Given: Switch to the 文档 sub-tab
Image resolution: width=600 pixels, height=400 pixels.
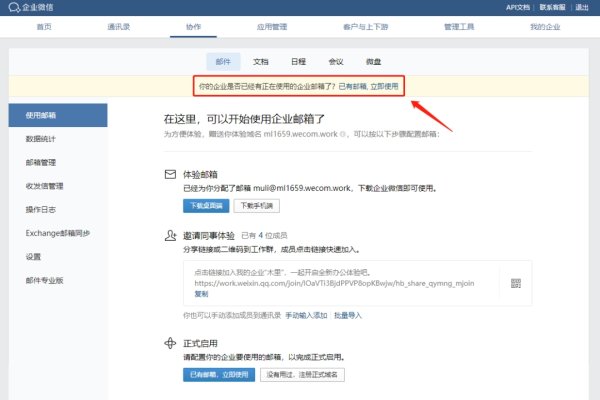Looking at the screenshot, I should click(261, 62).
